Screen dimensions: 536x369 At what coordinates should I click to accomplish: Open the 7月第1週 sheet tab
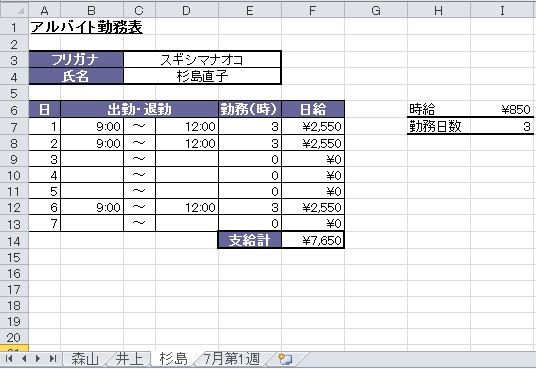[x=232, y=359]
